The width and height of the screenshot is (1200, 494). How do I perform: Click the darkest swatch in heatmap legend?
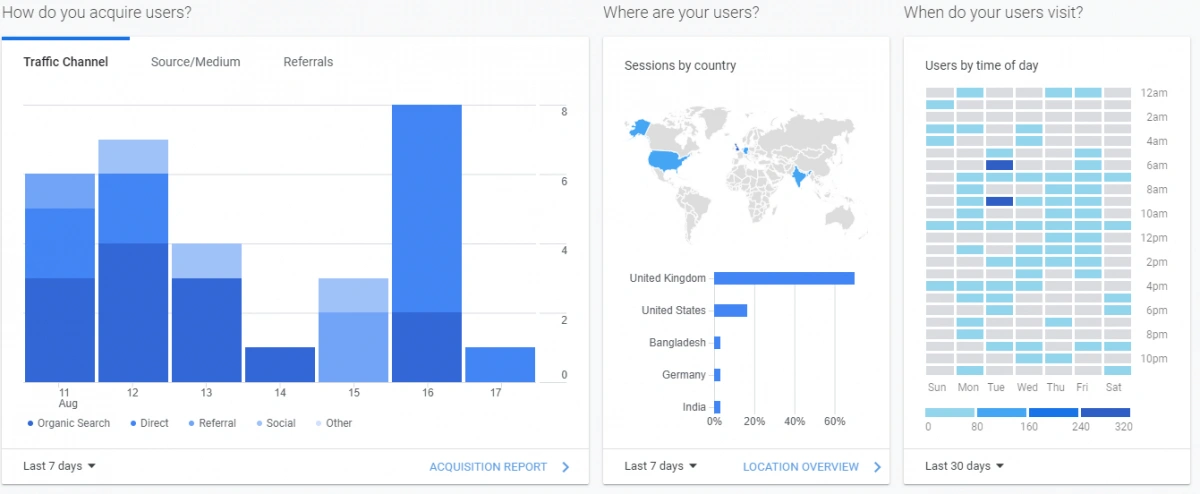coord(1105,412)
